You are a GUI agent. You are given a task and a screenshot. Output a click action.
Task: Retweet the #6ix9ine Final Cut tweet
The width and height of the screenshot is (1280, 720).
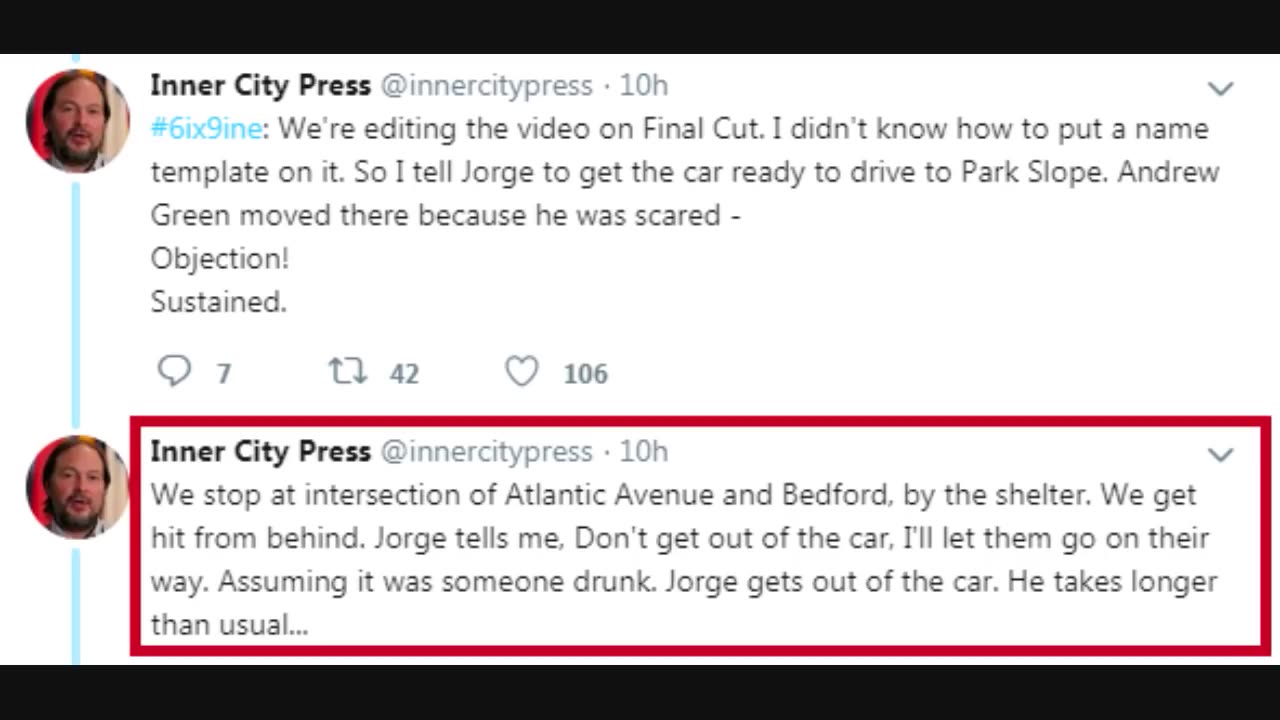(x=348, y=372)
